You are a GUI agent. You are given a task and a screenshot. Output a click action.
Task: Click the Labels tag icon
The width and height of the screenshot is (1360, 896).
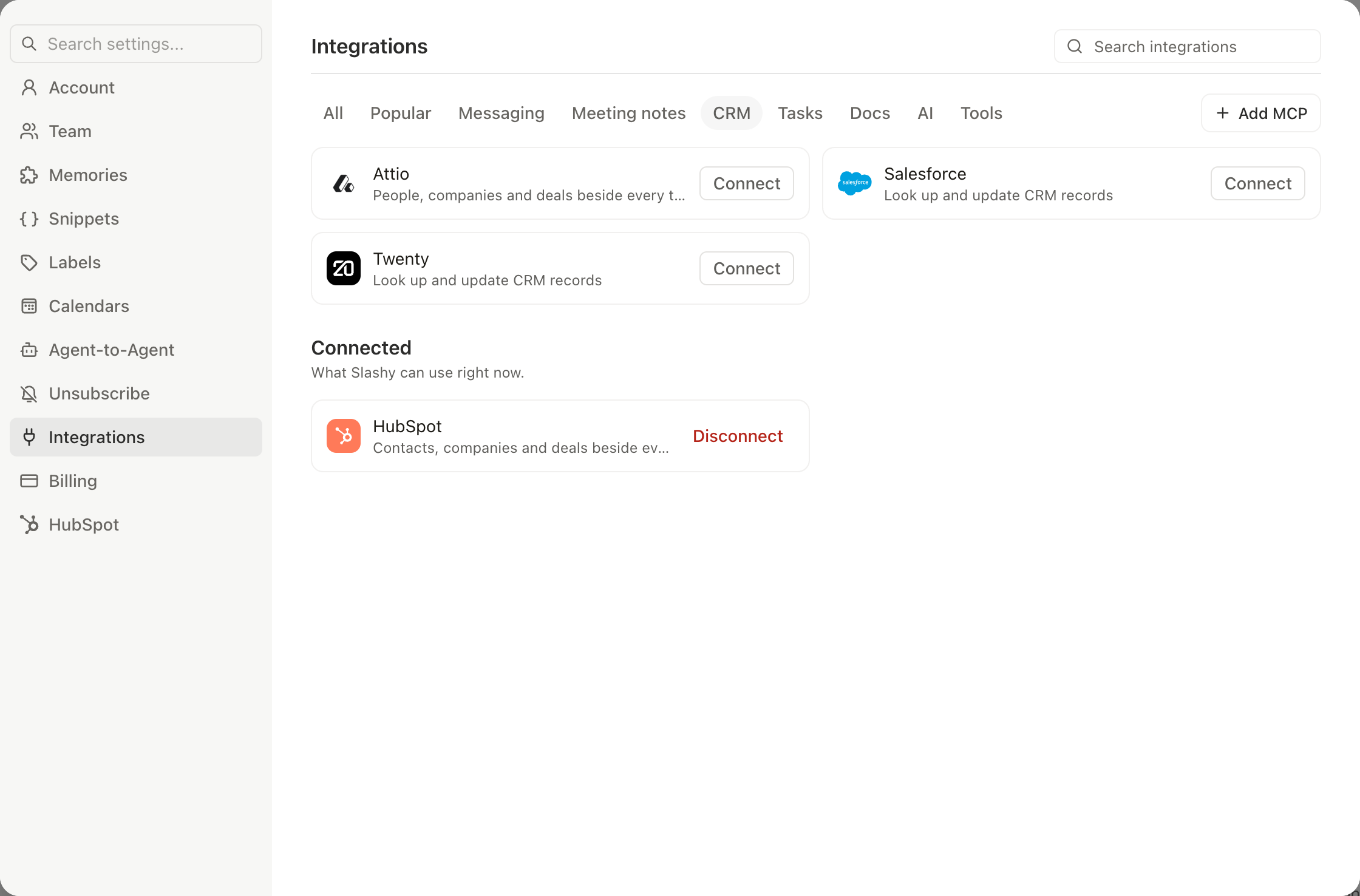tap(29, 262)
